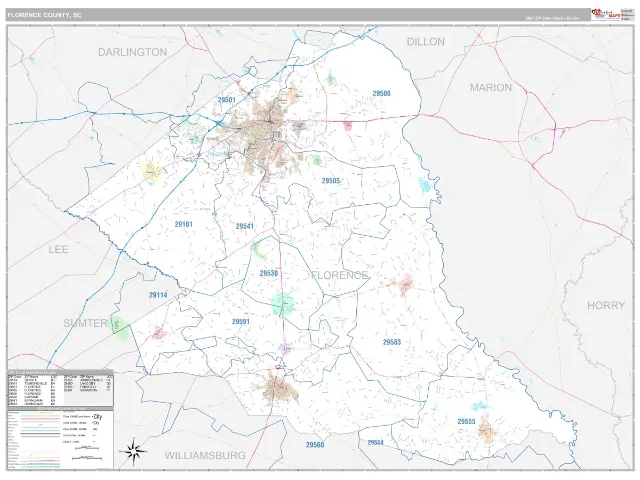This screenshot has width=640, height=480.
Task: Click the ZIP code index table
Action: 60,390
